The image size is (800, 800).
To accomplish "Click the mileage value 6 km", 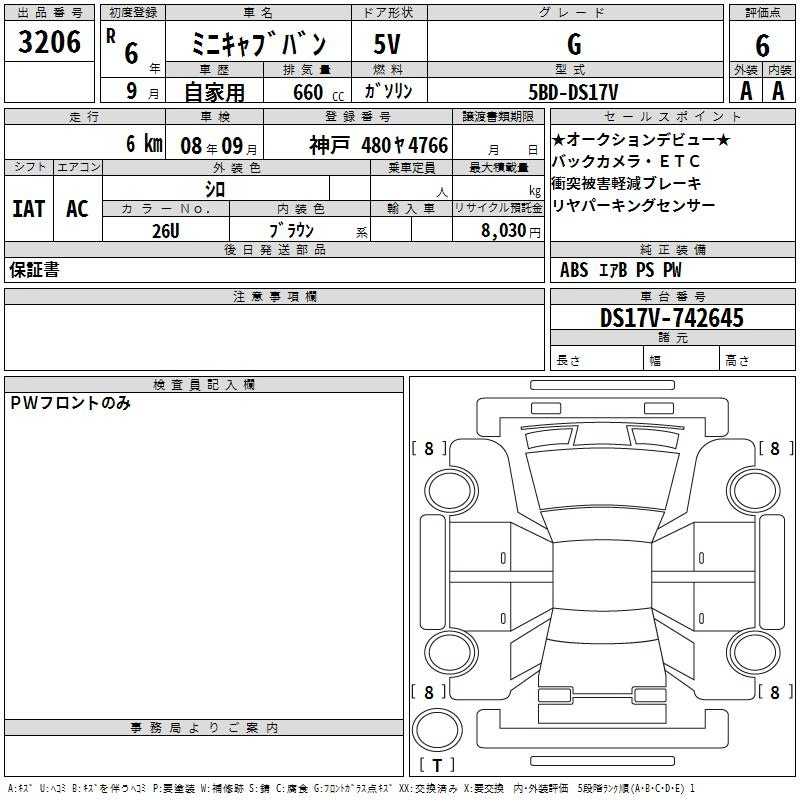I will point(143,144).
